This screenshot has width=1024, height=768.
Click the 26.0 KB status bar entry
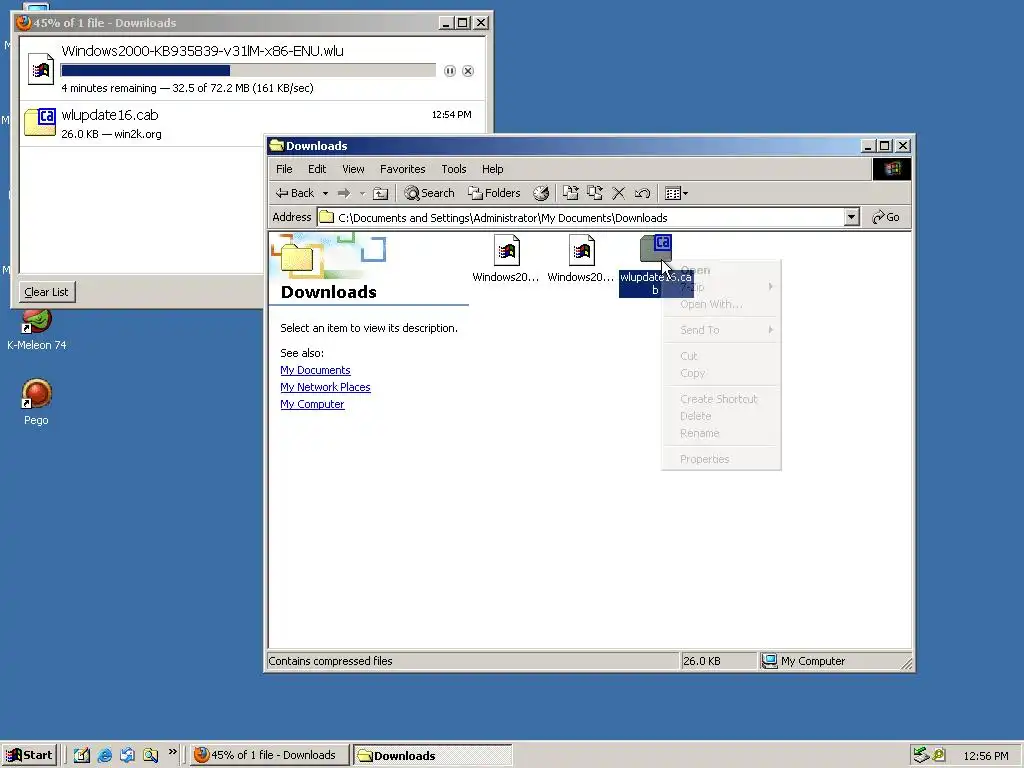point(718,661)
